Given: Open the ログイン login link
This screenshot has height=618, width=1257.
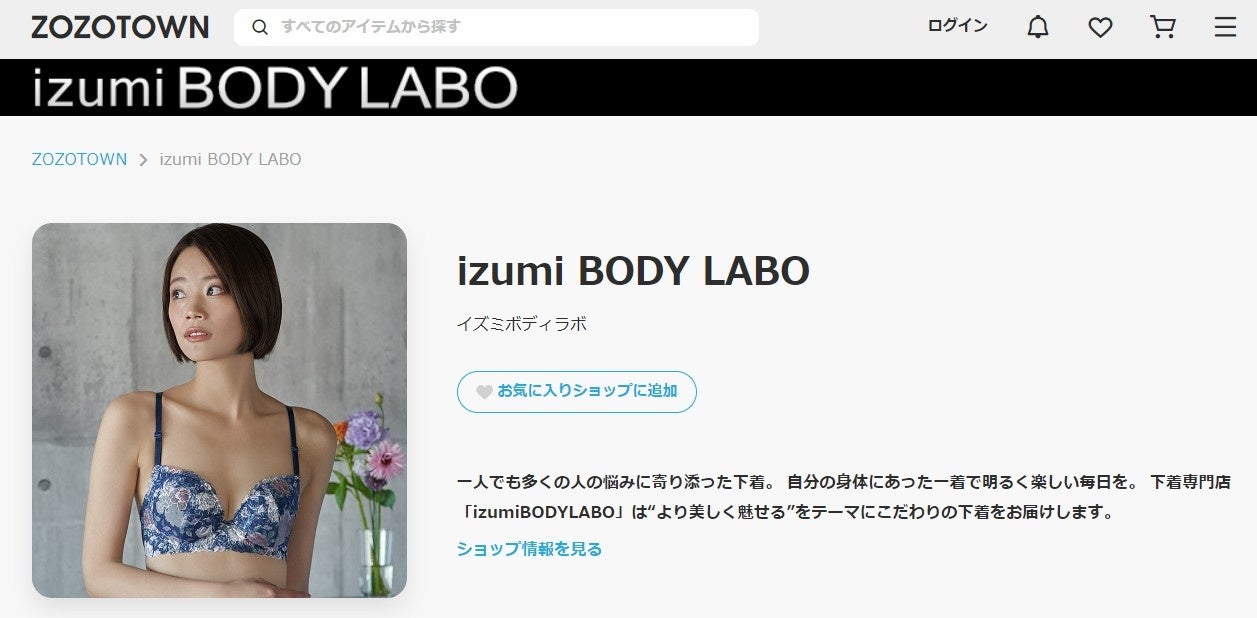Looking at the screenshot, I should (x=957, y=26).
